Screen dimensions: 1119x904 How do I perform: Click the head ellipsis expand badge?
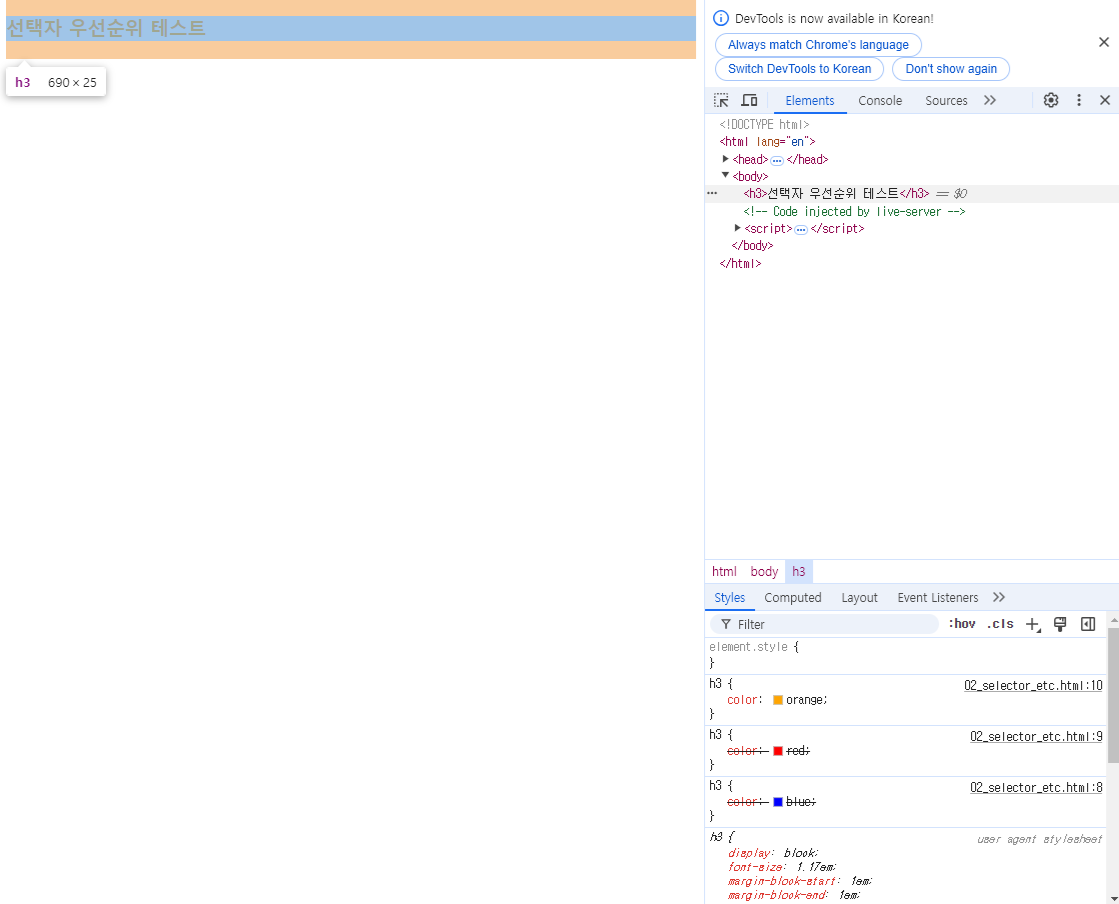777,161
